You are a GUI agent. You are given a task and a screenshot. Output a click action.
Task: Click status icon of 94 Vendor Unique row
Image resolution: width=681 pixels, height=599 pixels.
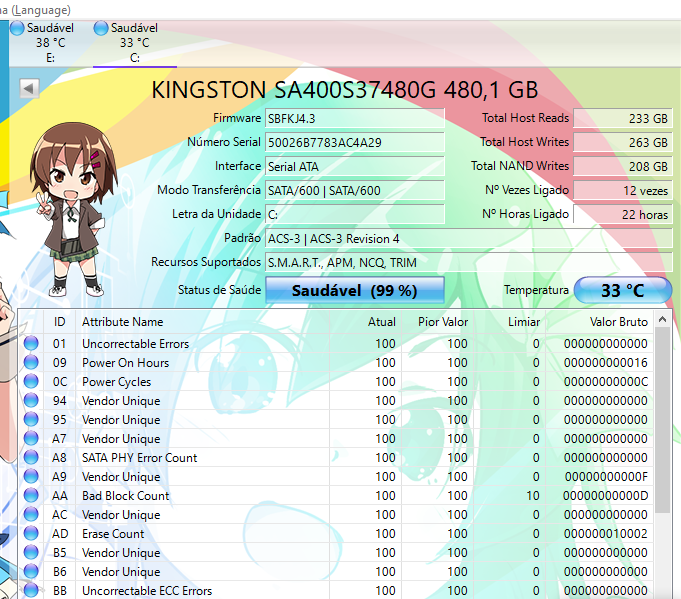31,400
